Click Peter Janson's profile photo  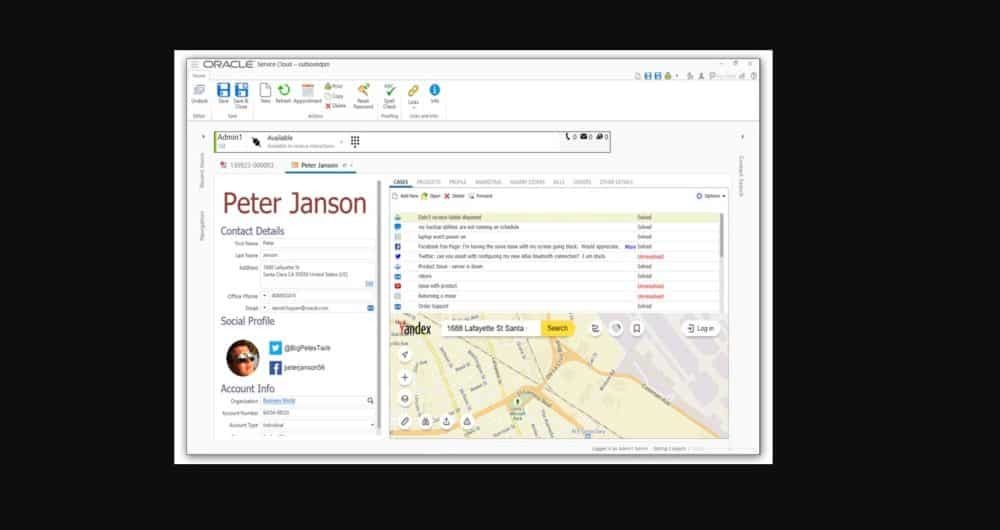(243, 358)
